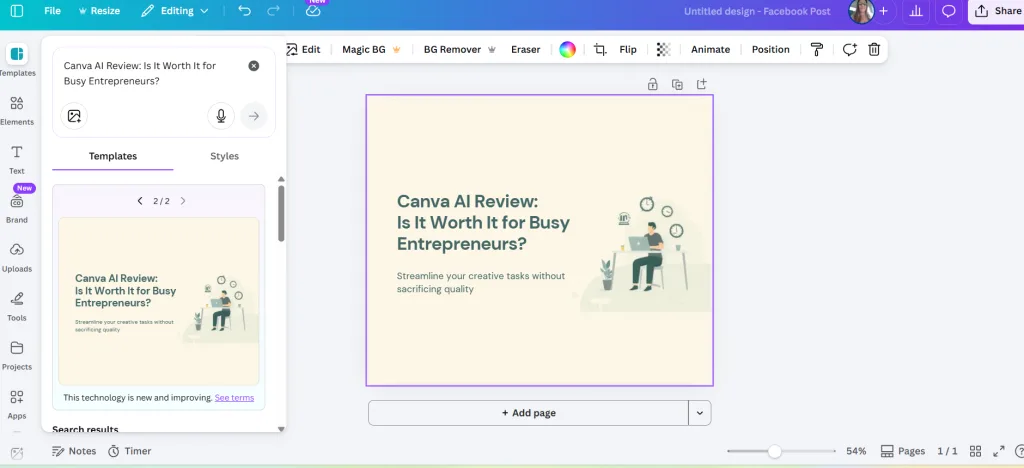Clear the prompt with the X button
Viewport: 1024px width, 468px height.
(x=253, y=66)
